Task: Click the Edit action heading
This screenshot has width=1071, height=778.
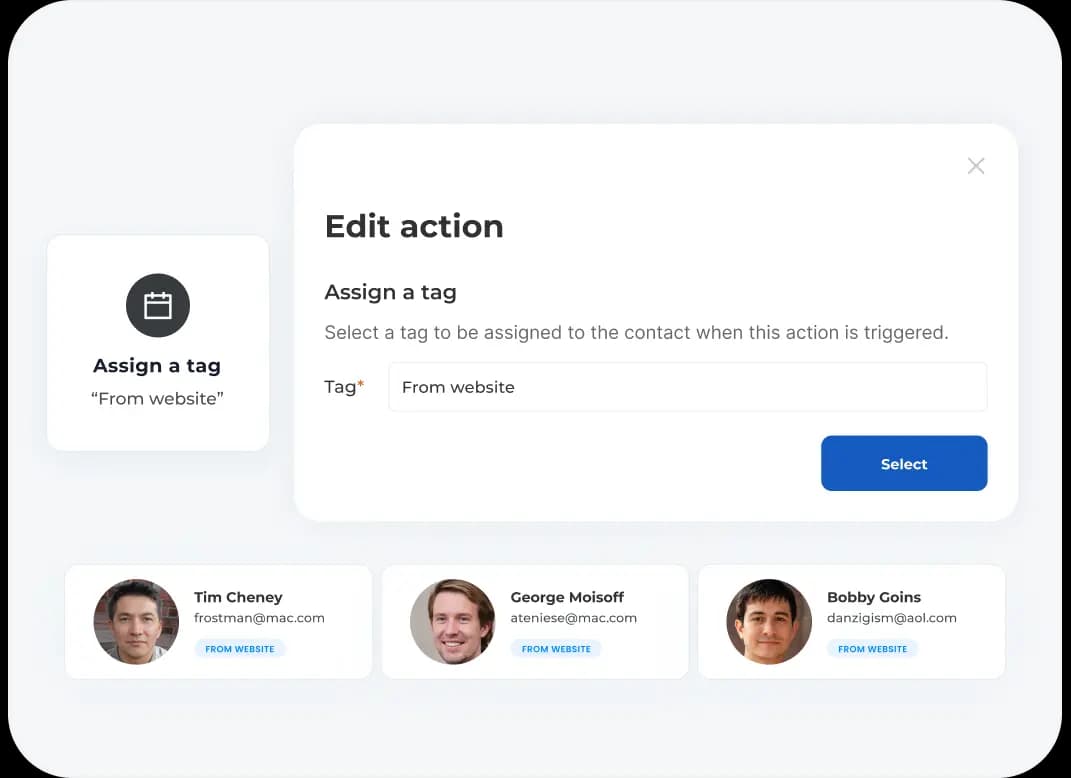Action: pyautogui.click(x=414, y=226)
